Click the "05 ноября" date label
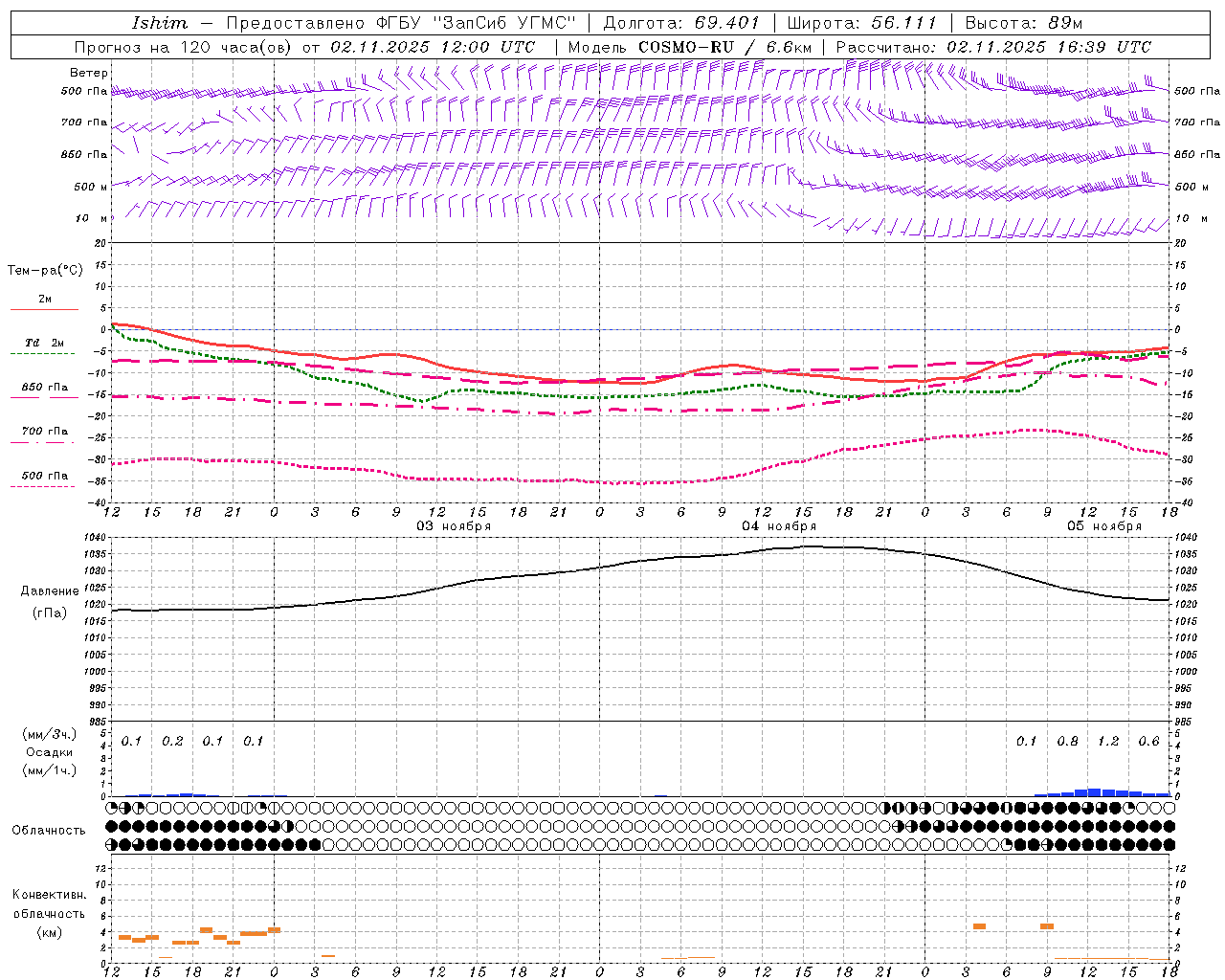Image resolution: width=1225 pixels, height=980 pixels. coord(1105,525)
